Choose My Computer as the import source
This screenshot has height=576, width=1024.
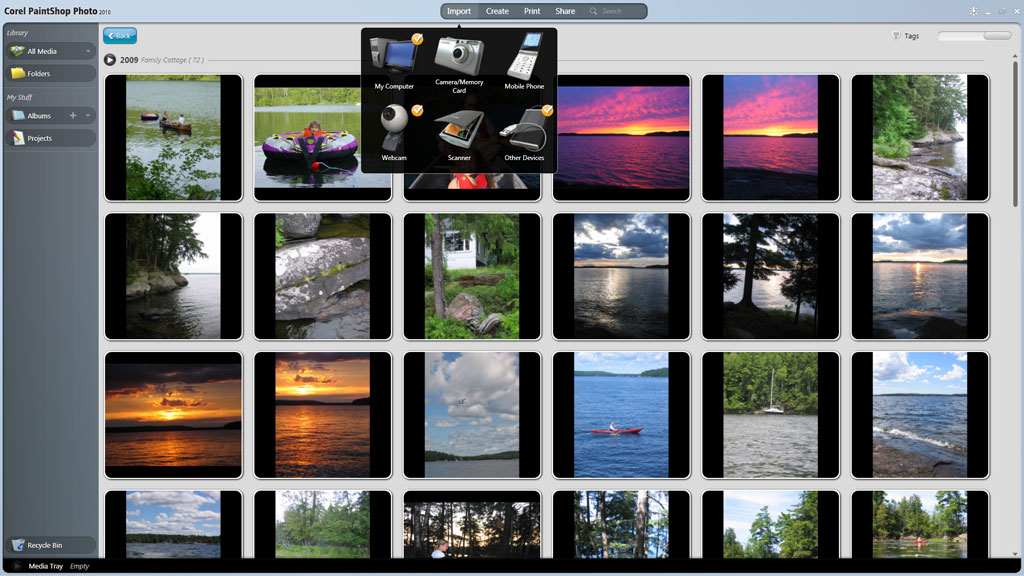point(394,58)
